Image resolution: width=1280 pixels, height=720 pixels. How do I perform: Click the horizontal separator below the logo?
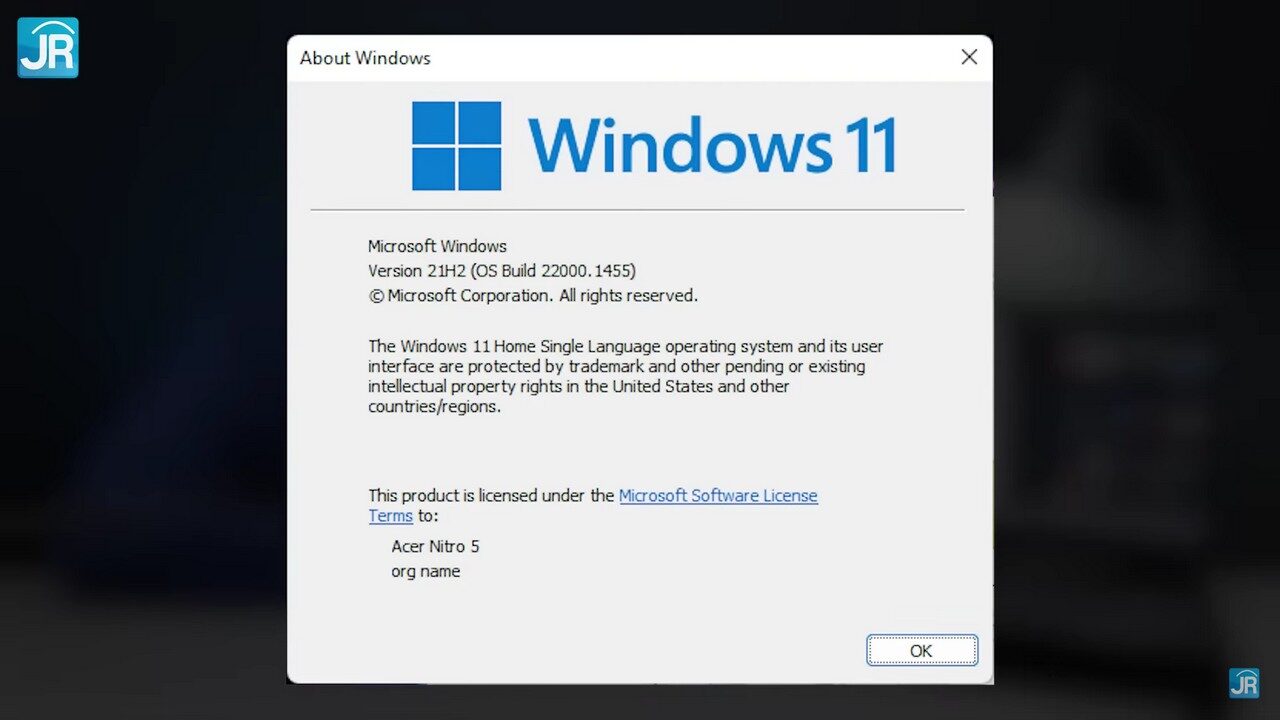(x=637, y=210)
